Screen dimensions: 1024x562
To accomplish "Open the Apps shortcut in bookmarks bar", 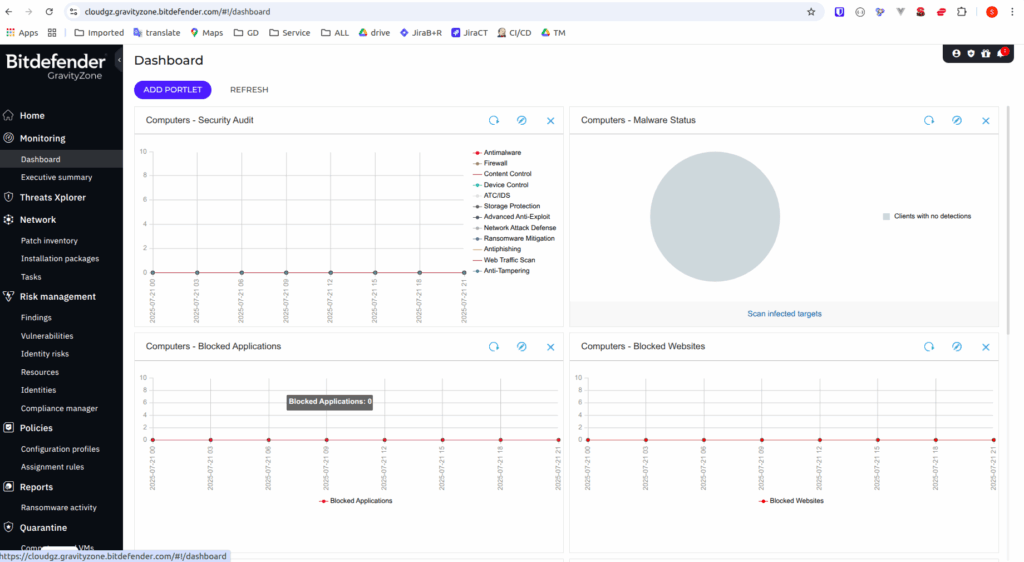I will 22,33.
